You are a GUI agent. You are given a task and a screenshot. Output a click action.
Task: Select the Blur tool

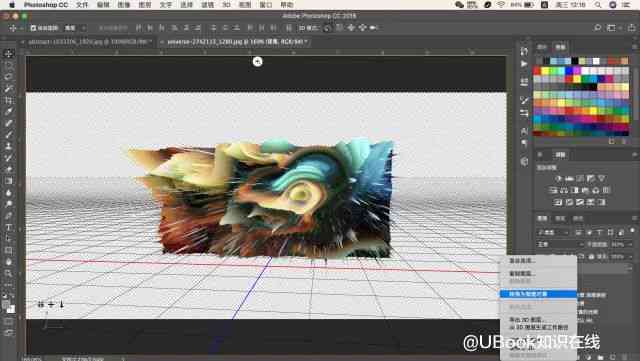[x=9, y=192]
